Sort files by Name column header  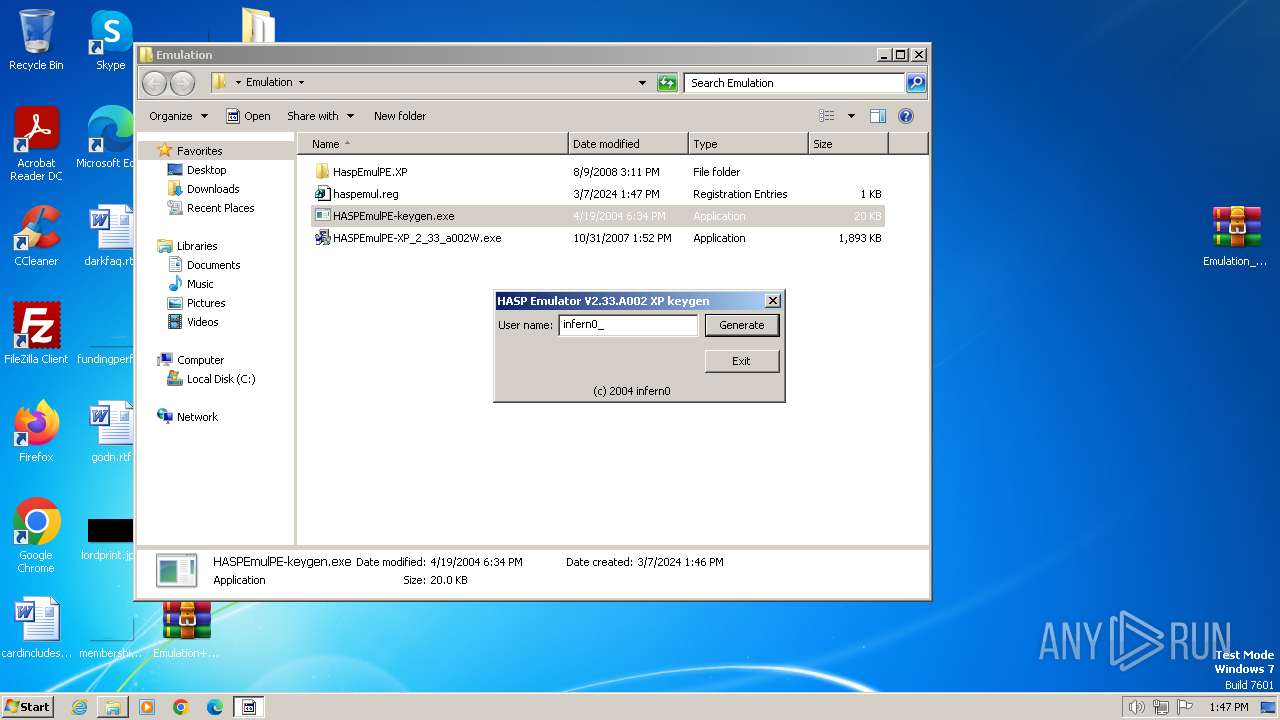tap(433, 144)
